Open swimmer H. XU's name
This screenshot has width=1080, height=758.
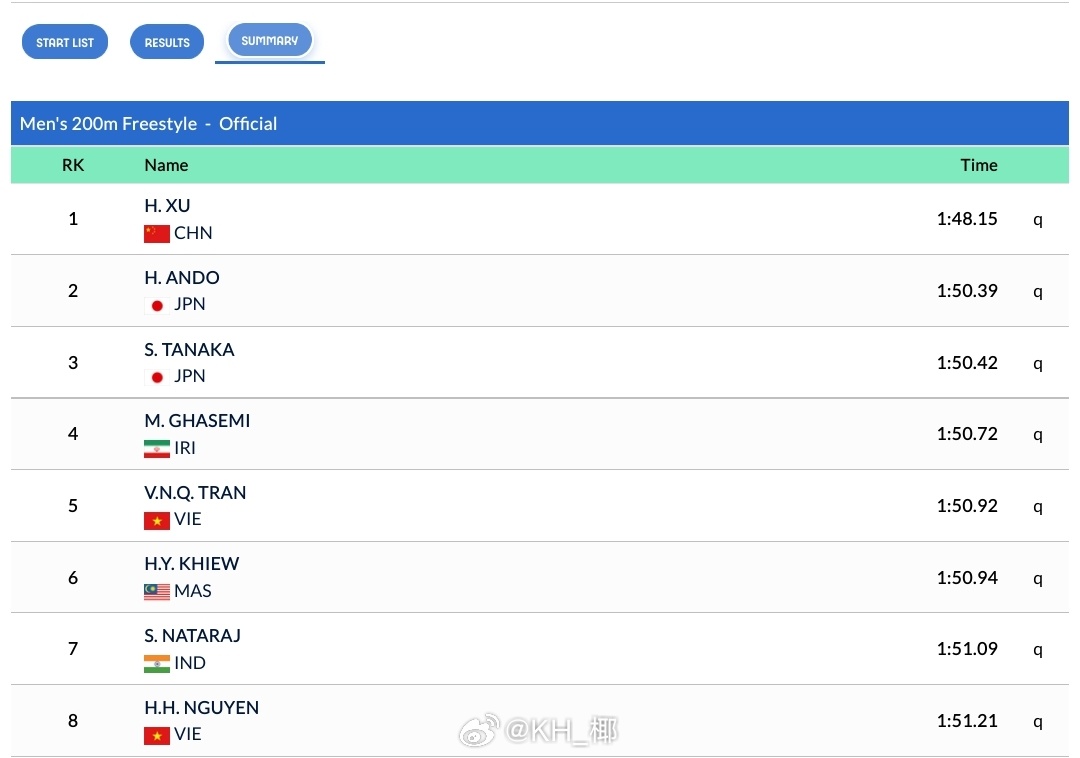(167, 205)
